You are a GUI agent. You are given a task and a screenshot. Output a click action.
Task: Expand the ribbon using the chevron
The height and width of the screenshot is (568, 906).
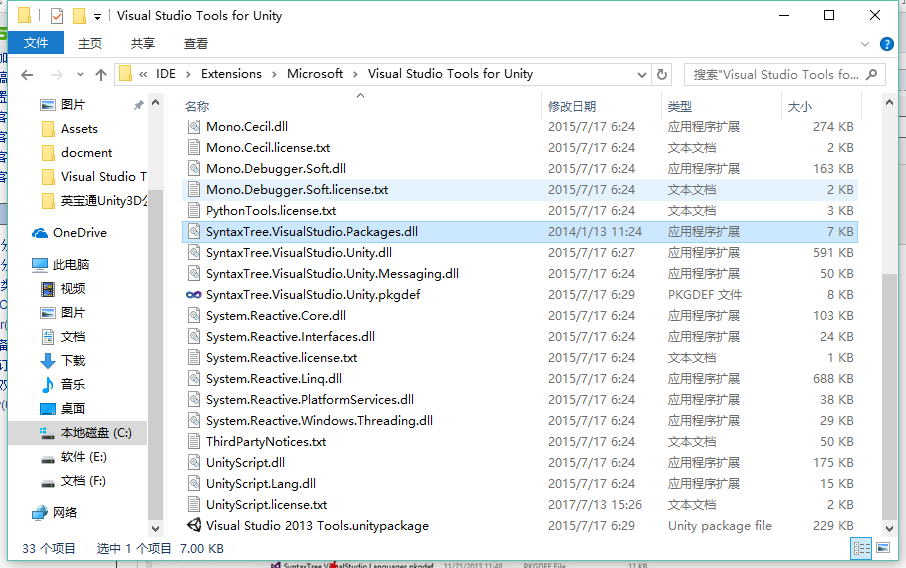point(865,44)
